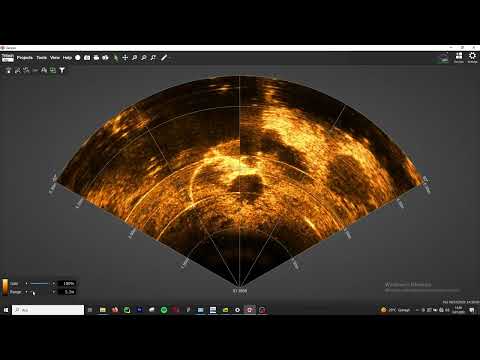
Task: Take a snapshot with the camera icon
Action: click(x=87, y=58)
